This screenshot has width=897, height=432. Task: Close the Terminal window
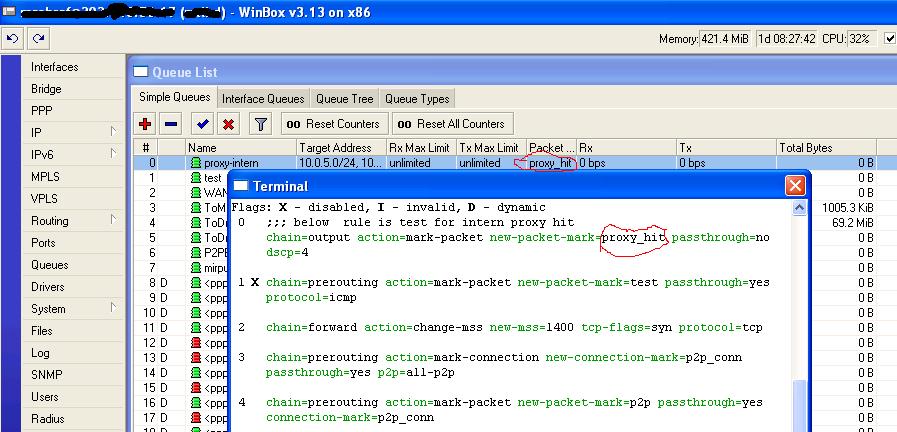pos(795,185)
